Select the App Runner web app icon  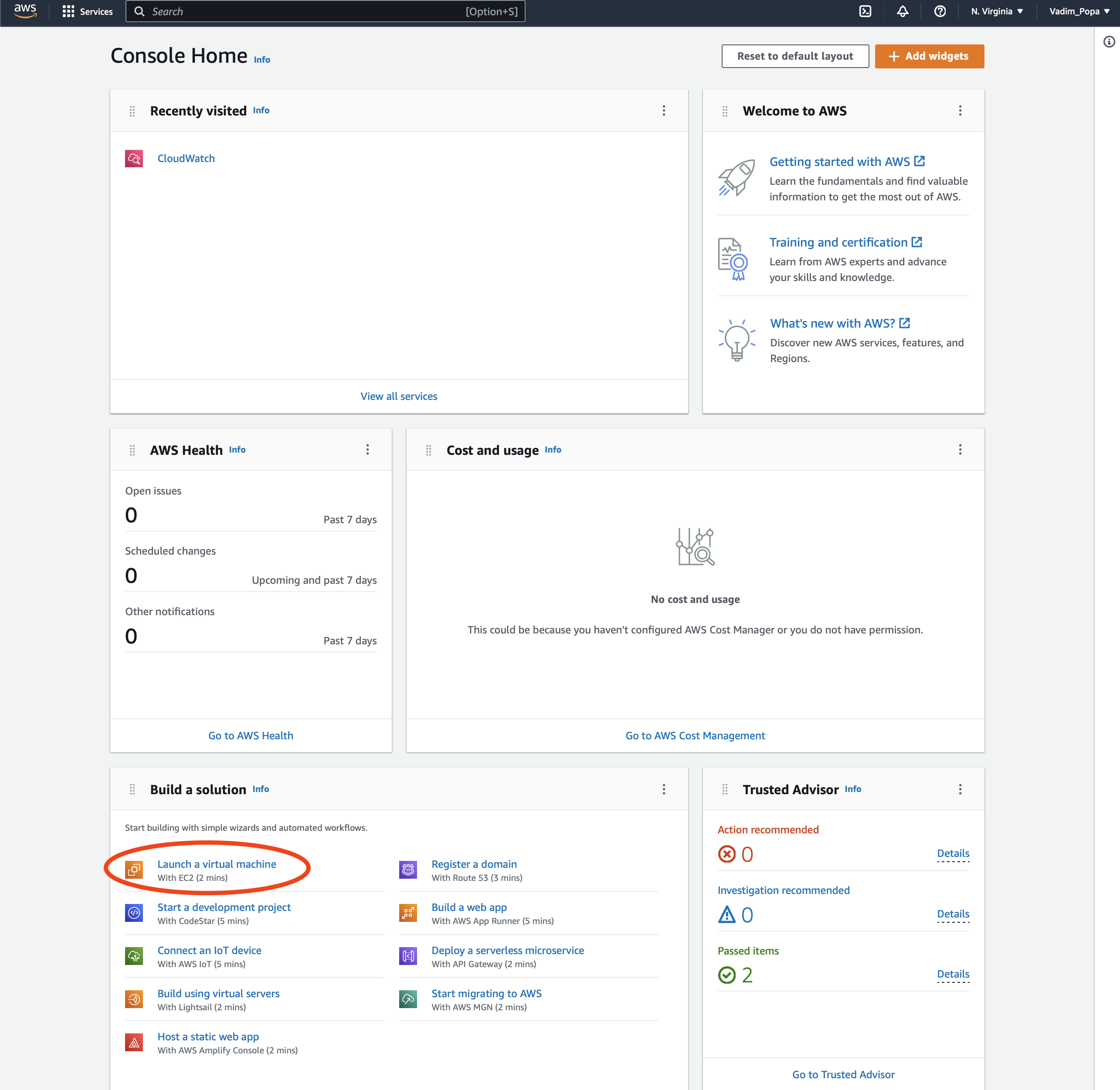408,913
